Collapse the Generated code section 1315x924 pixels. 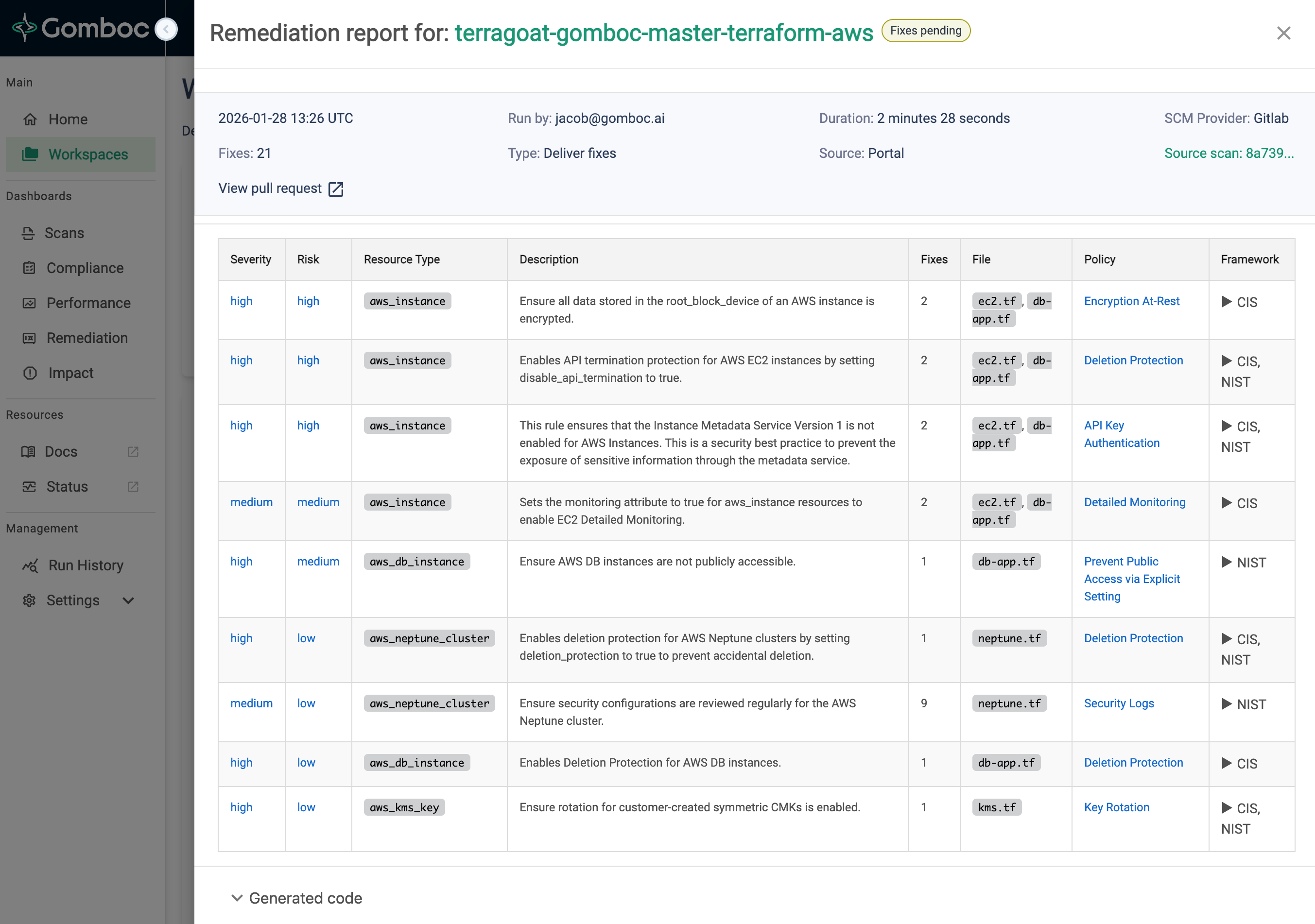(237, 898)
